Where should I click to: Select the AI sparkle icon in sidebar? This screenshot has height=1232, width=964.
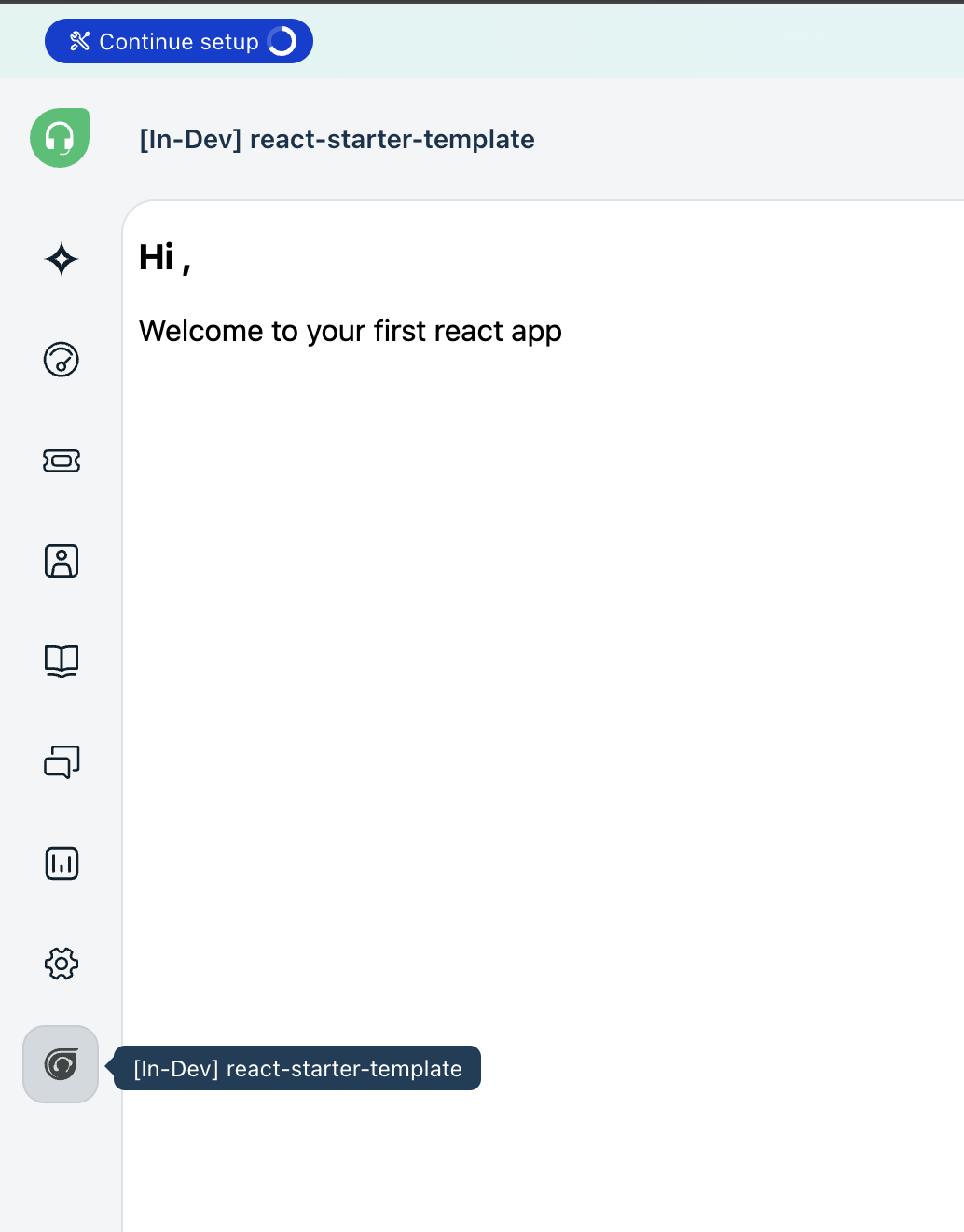pos(61,260)
